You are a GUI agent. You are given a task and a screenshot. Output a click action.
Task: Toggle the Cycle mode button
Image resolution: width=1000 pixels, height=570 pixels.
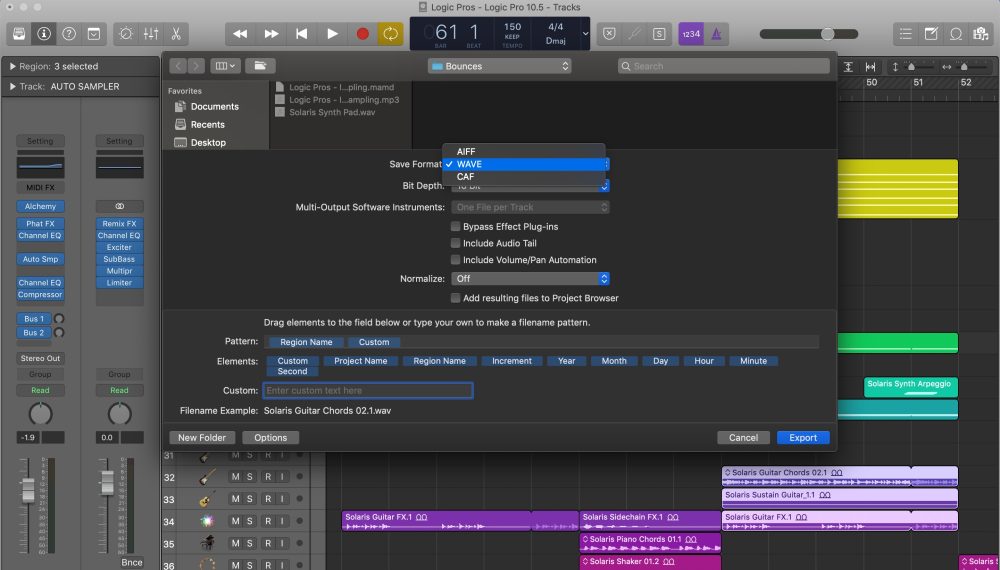[390, 33]
